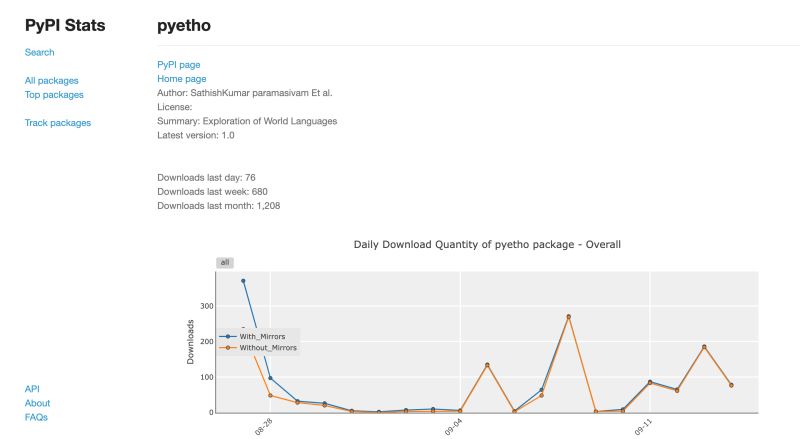Open the PyPI page link
The image size is (800, 439).
pyautogui.click(x=179, y=64)
